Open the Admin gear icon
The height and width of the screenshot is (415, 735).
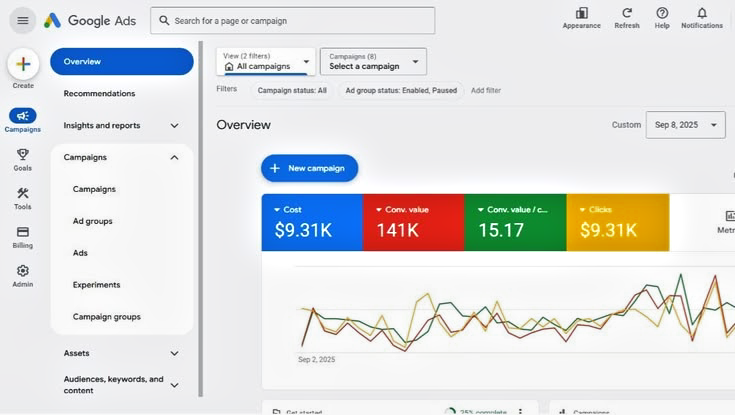pos(22,271)
